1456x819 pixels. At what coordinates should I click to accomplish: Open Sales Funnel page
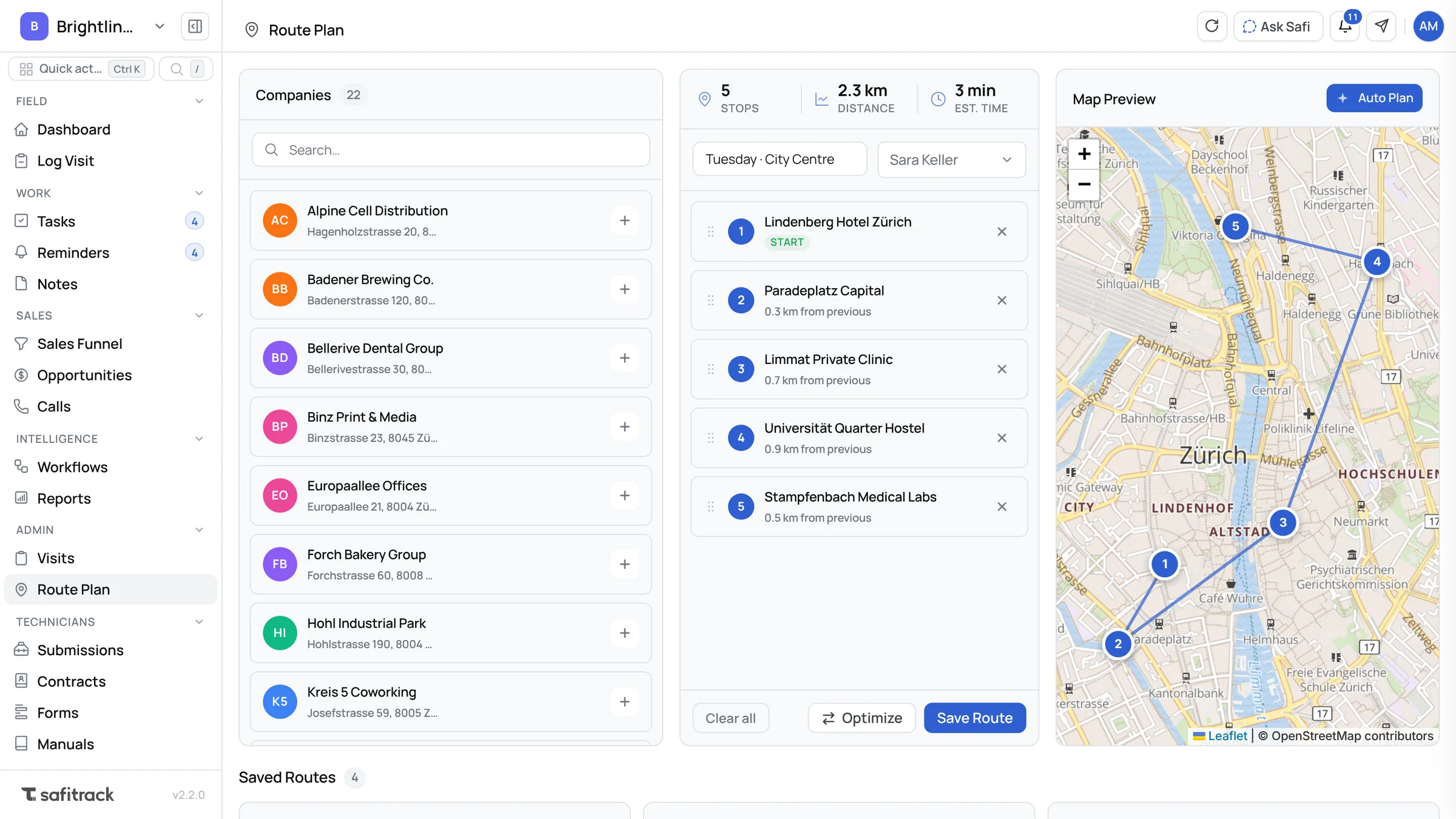pos(110,344)
